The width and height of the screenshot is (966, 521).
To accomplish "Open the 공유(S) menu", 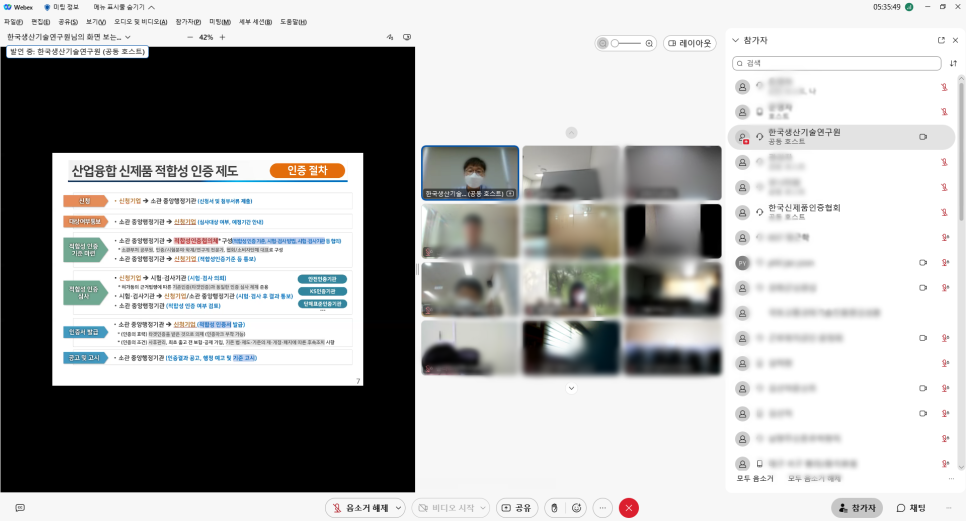I will tap(68, 22).
